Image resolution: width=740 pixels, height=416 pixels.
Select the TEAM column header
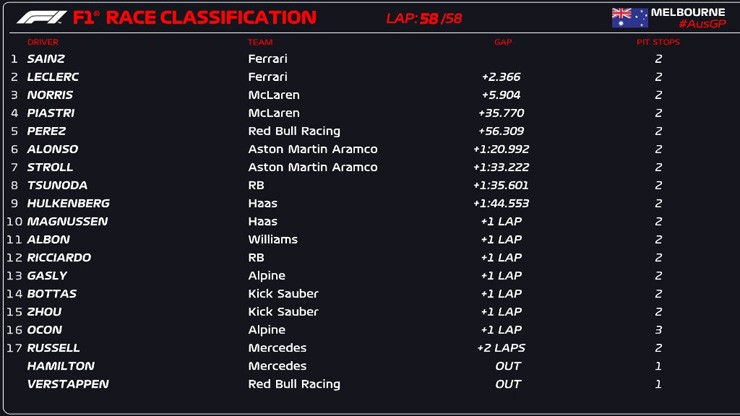pos(260,42)
